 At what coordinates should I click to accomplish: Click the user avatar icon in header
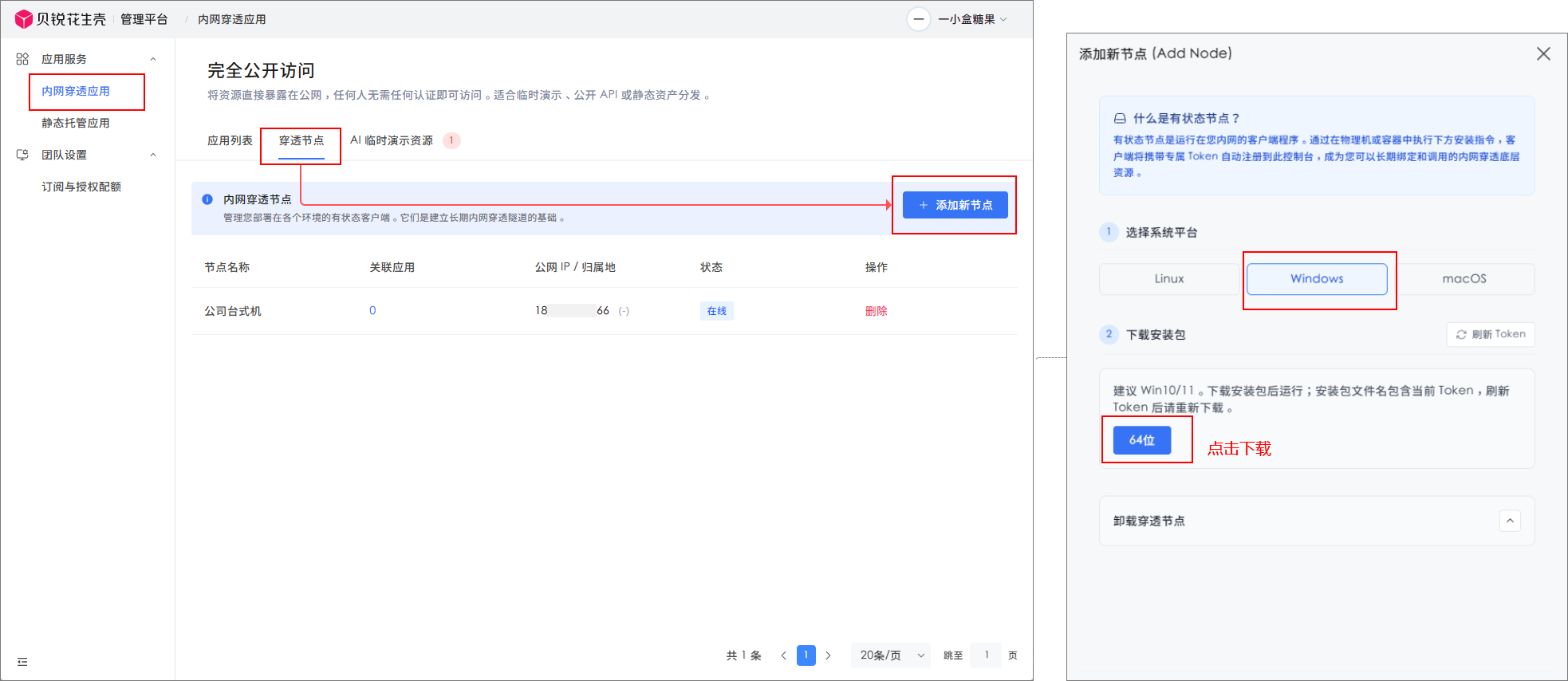(919, 19)
